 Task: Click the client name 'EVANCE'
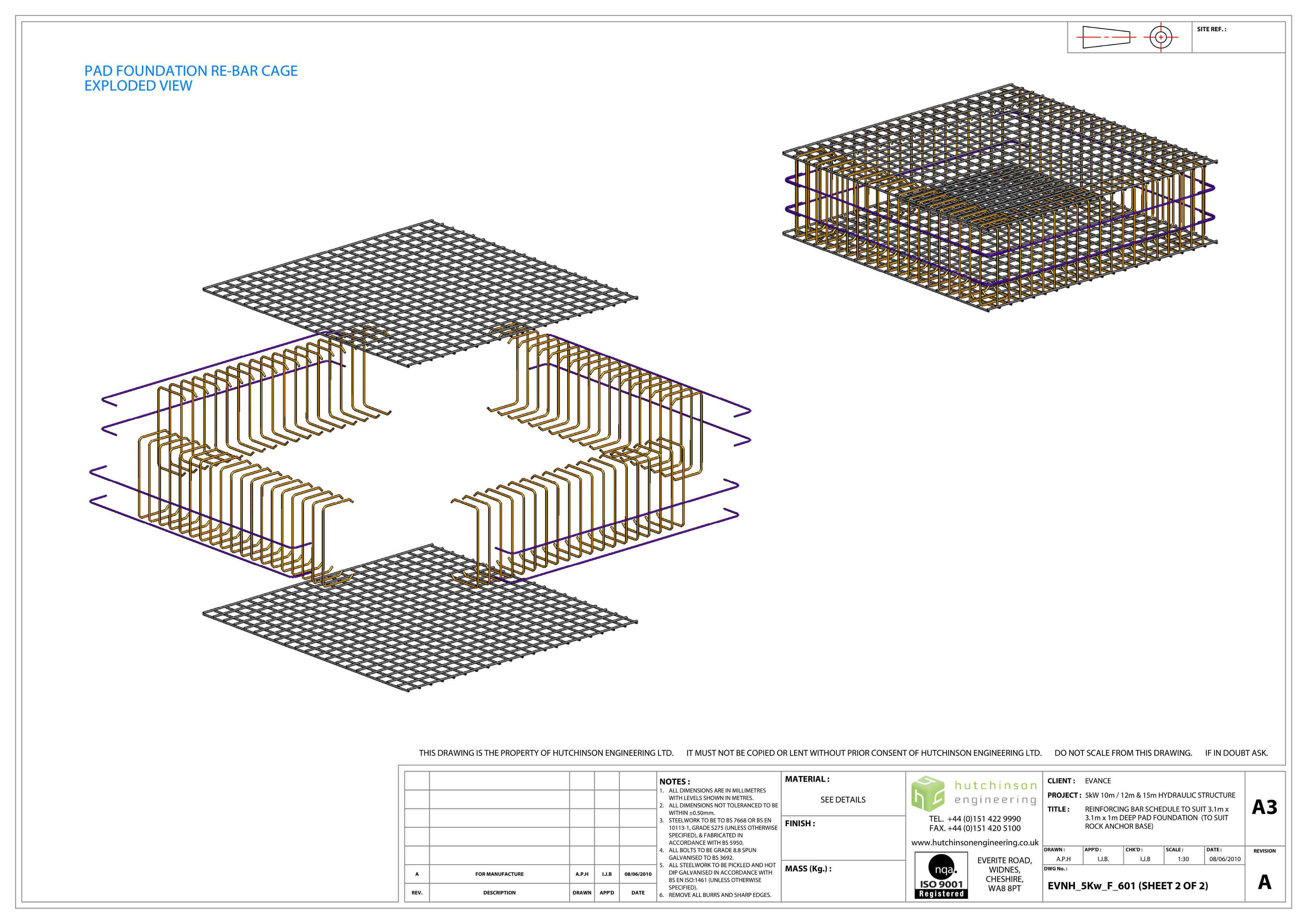1097,780
